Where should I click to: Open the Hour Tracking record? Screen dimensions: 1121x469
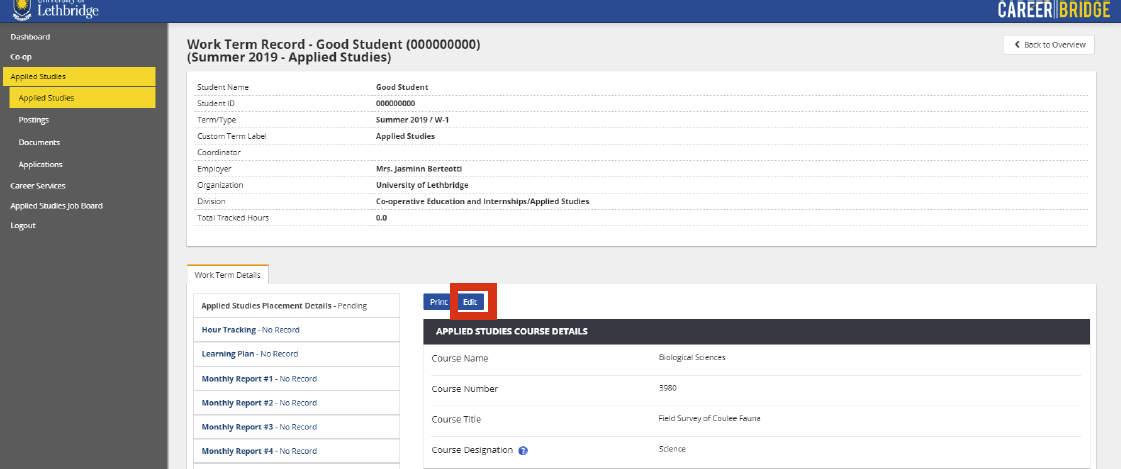(x=297, y=330)
